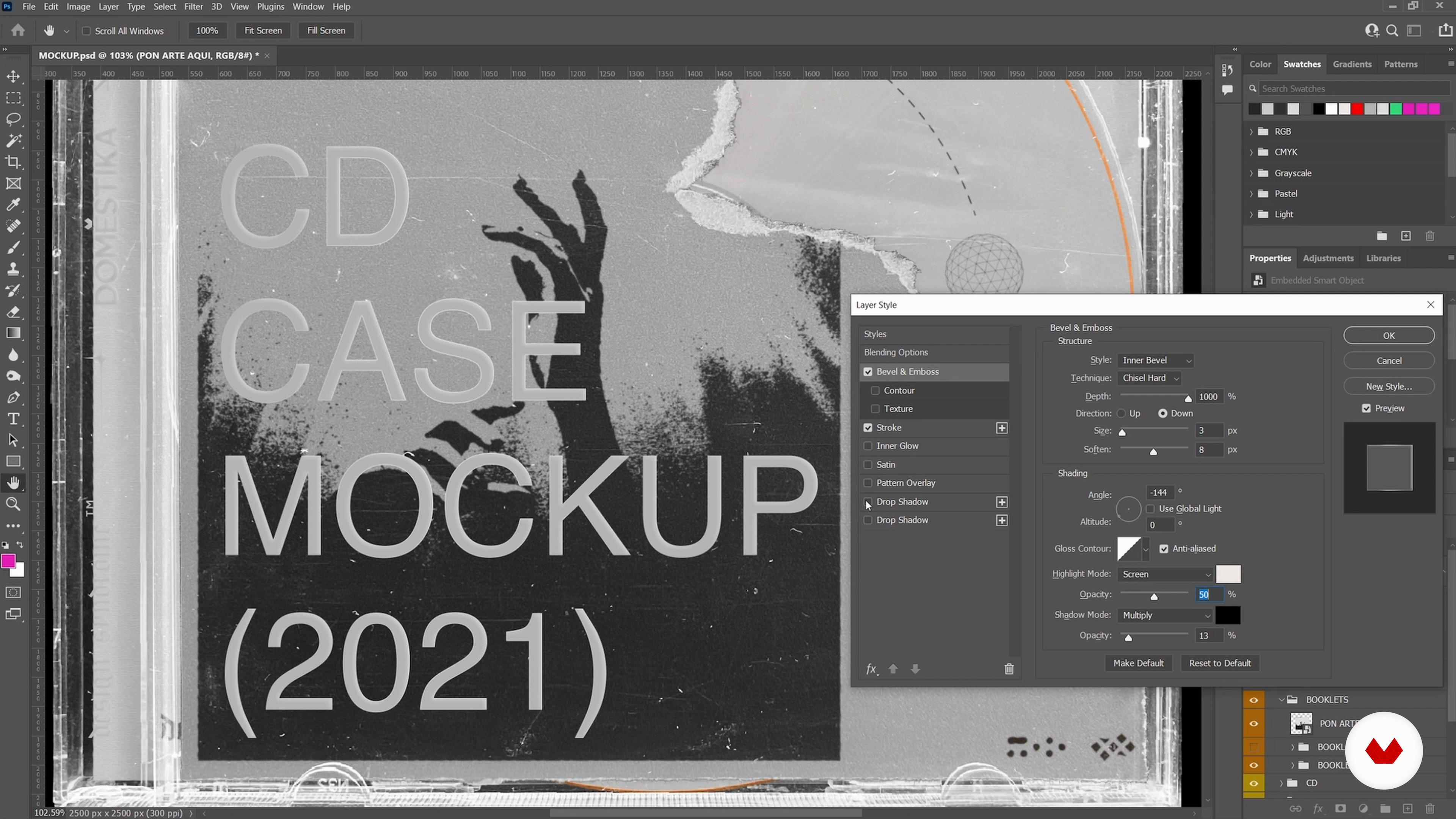This screenshot has height=819, width=1456.
Task: Click the Home icon in options bar
Action: (x=18, y=30)
